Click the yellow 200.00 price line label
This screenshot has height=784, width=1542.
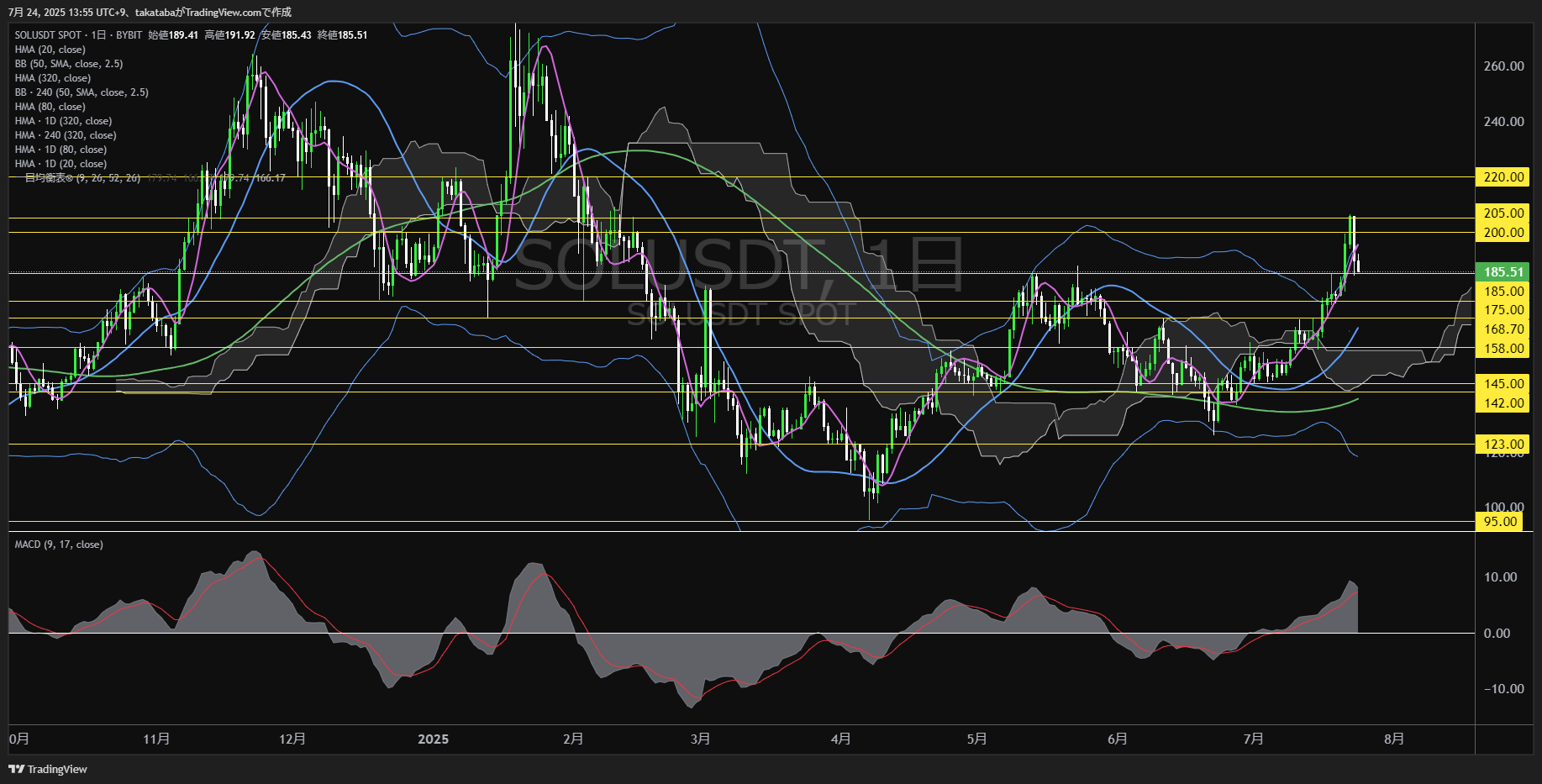point(1503,232)
